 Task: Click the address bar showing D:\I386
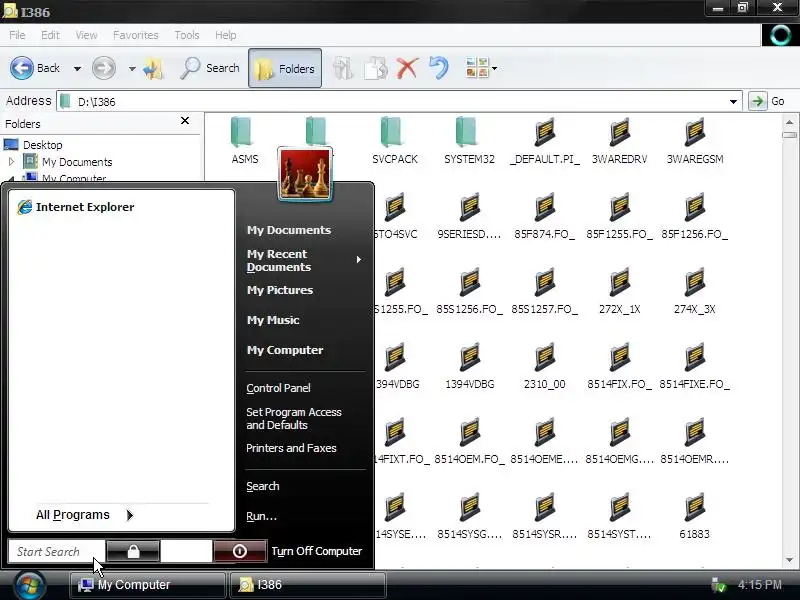(399, 102)
